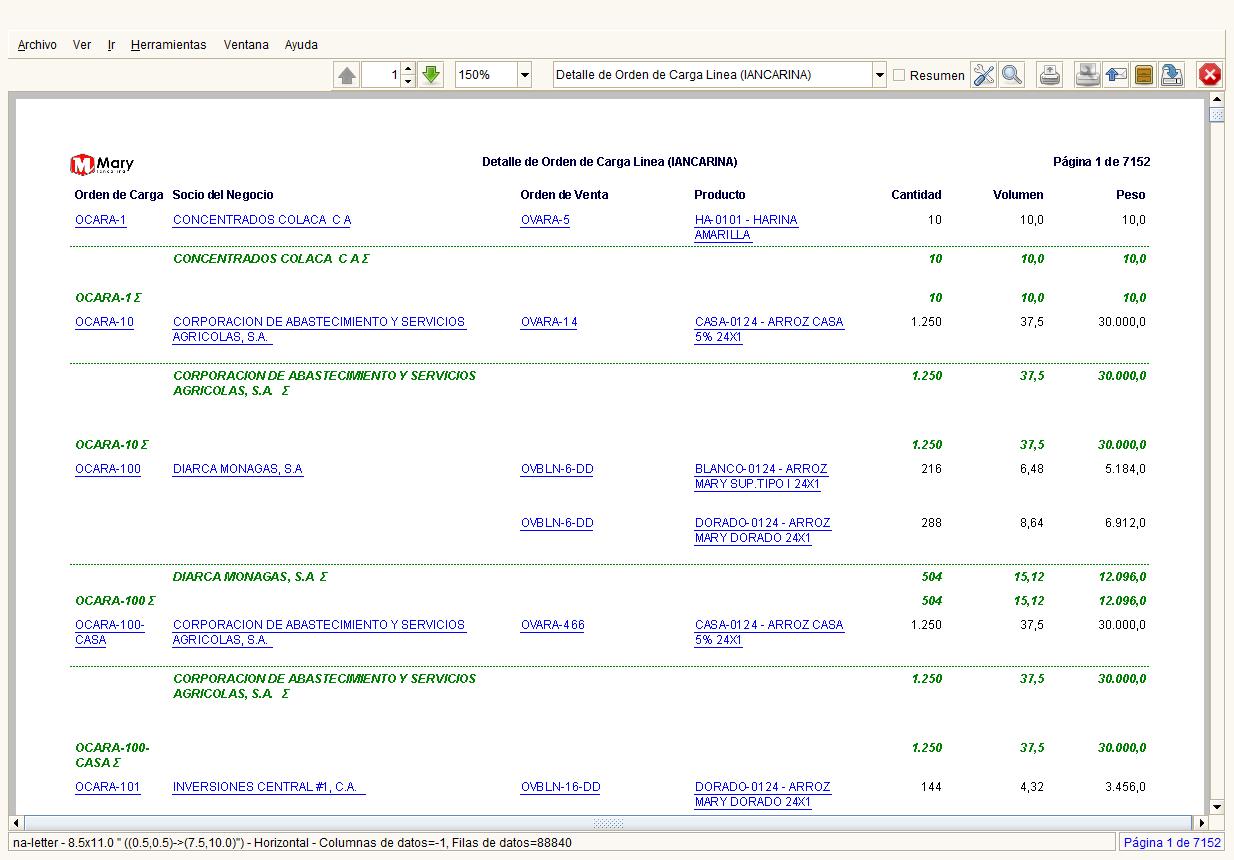Open the Ventana menu
The width and height of the screenshot is (1234, 860).
[246, 45]
